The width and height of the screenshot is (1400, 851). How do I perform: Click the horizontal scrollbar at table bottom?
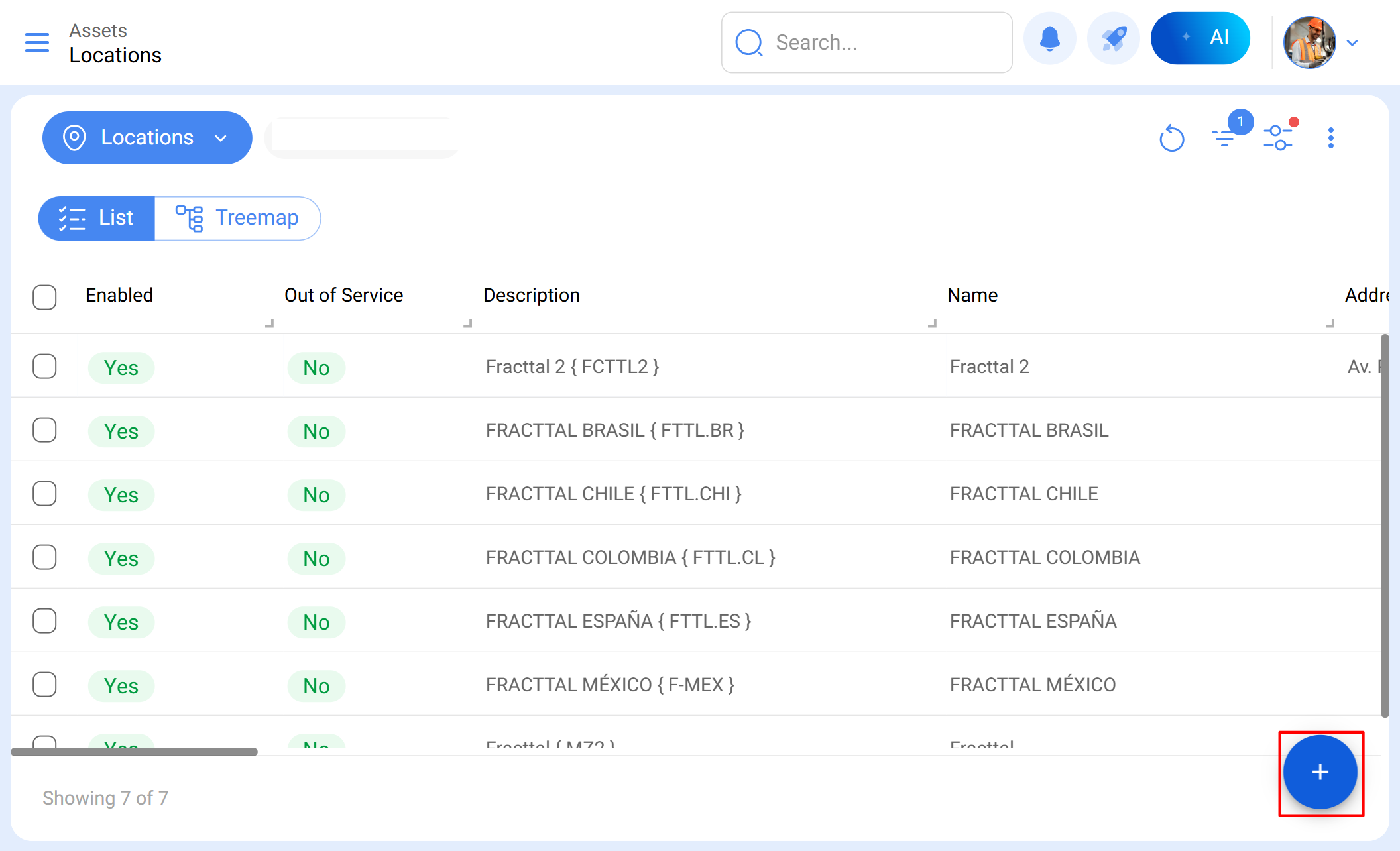point(134,752)
